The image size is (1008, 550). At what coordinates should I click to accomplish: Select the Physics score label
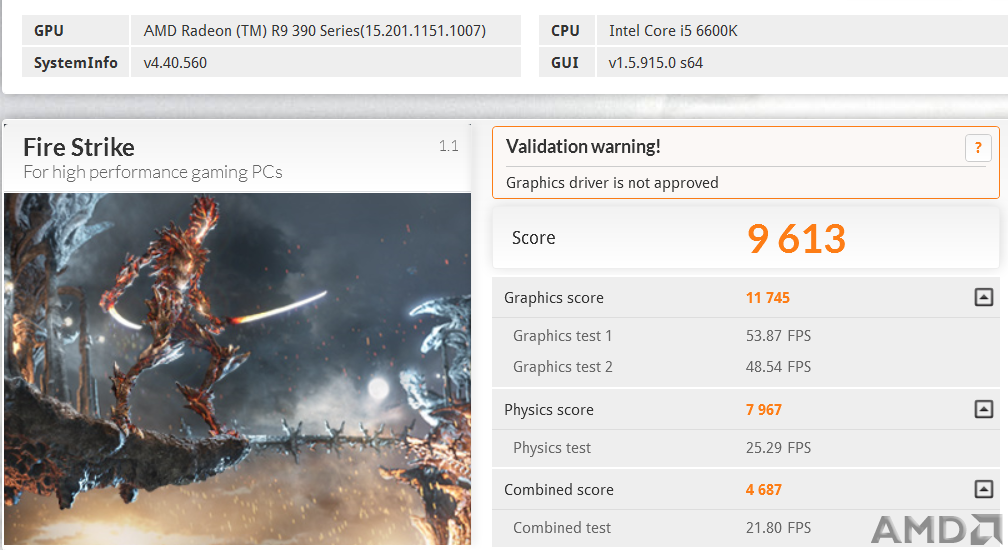click(x=548, y=410)
